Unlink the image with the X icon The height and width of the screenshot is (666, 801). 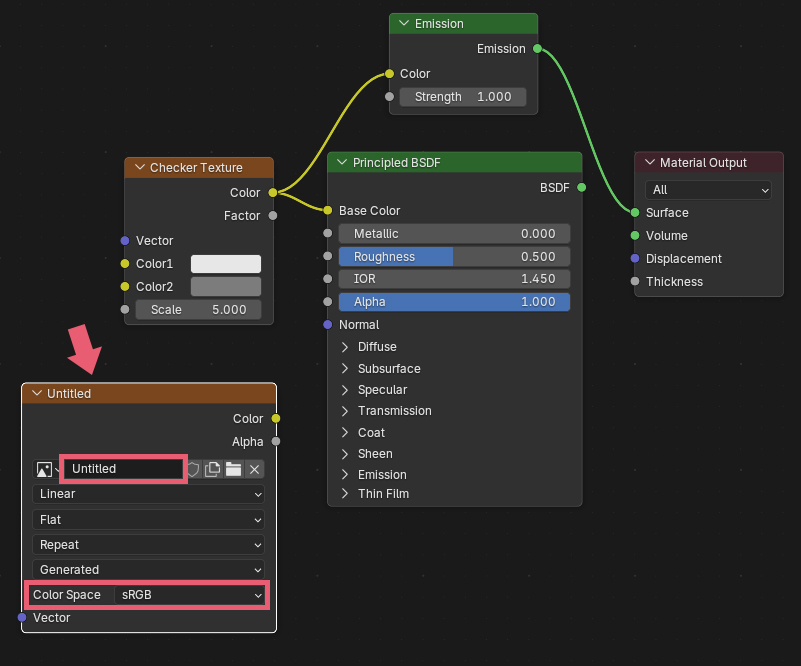tap(255, 469)
